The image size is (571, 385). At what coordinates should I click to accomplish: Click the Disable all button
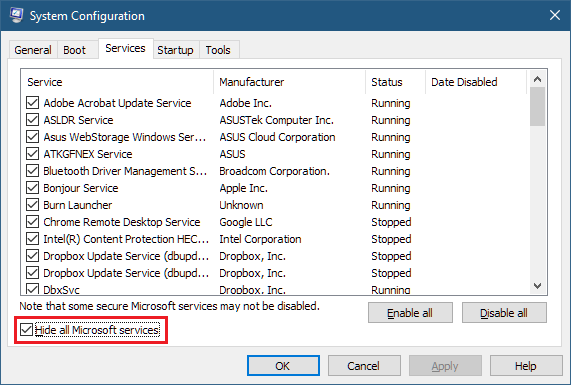tap(504, 313)
